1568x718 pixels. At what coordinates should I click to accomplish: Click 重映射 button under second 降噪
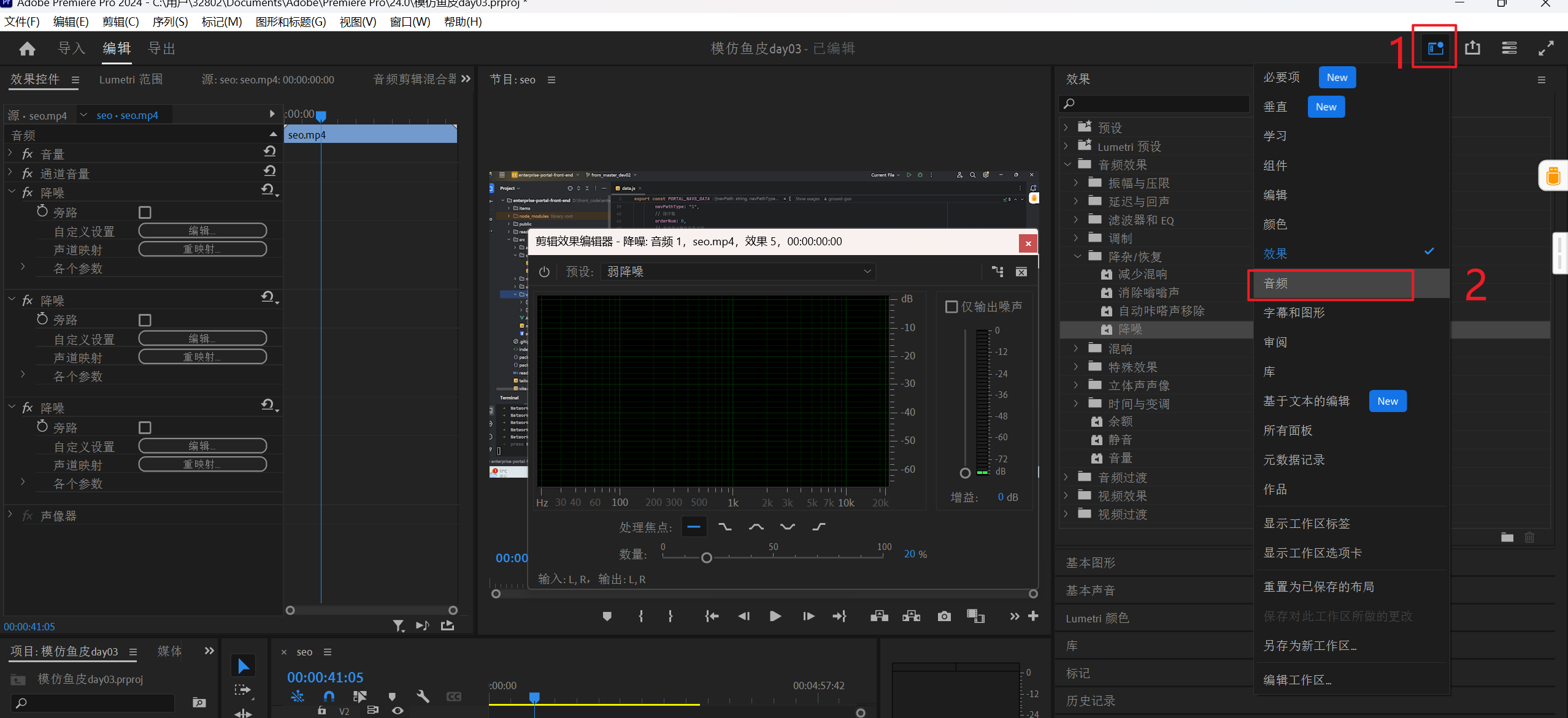pyautogui.click(x=202, y=357)
